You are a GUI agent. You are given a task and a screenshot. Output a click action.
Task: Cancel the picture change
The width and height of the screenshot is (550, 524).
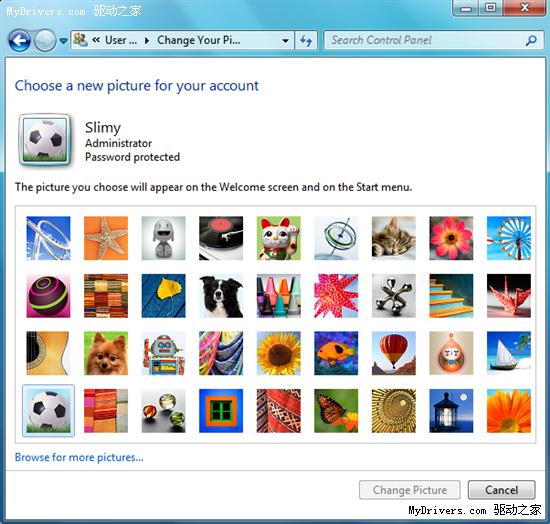click(x=502, y=490)
